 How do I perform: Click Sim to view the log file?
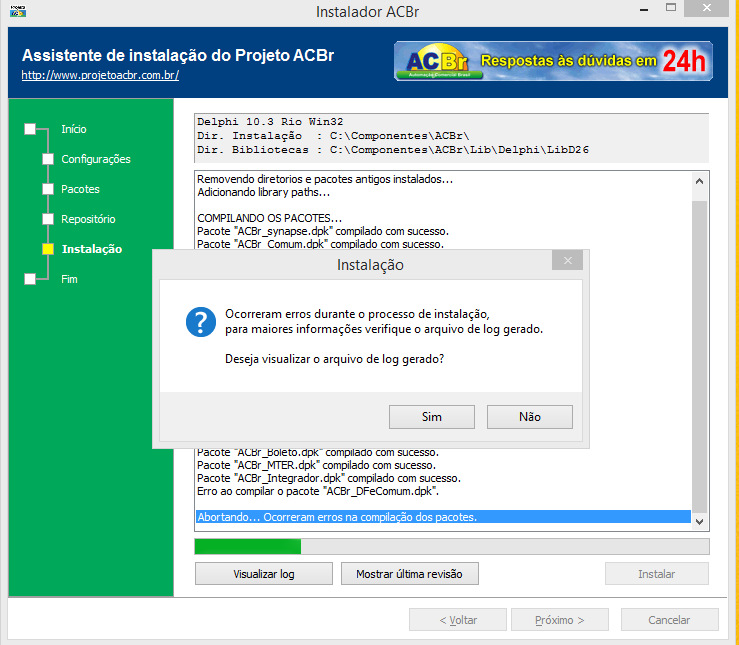tap(431, 416)
